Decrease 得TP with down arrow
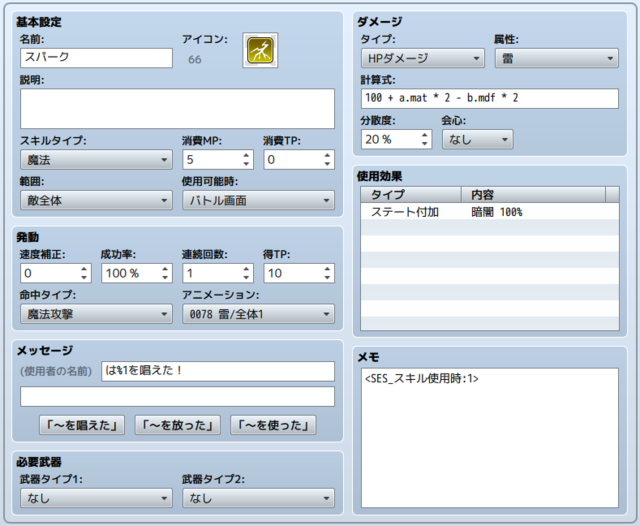This screenshot has height=526, width=640. [x=327, y=277]
